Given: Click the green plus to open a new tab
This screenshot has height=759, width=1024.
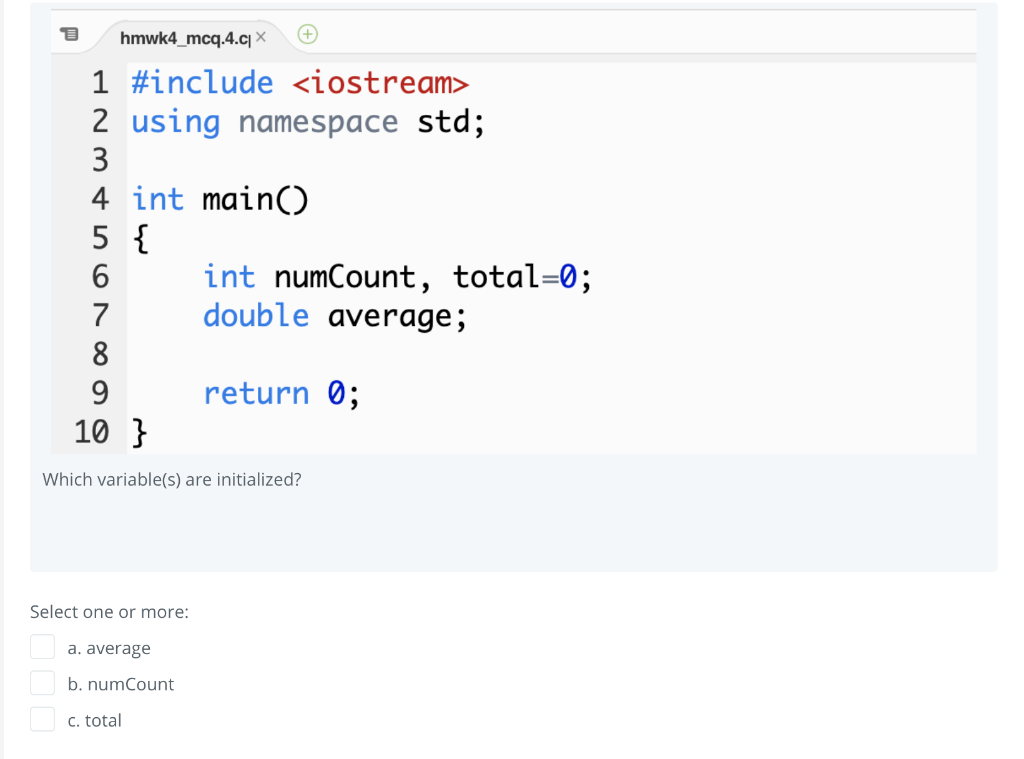Looking at the screenshot, I should point(307,33).
